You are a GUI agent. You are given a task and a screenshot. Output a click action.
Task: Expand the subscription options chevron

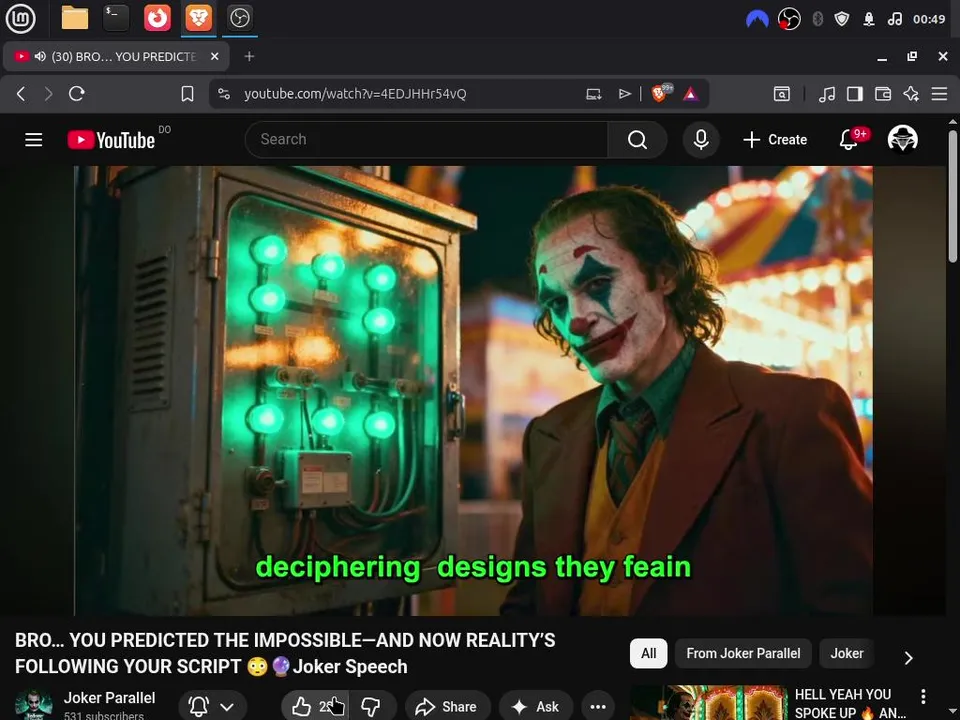(227, 707)
